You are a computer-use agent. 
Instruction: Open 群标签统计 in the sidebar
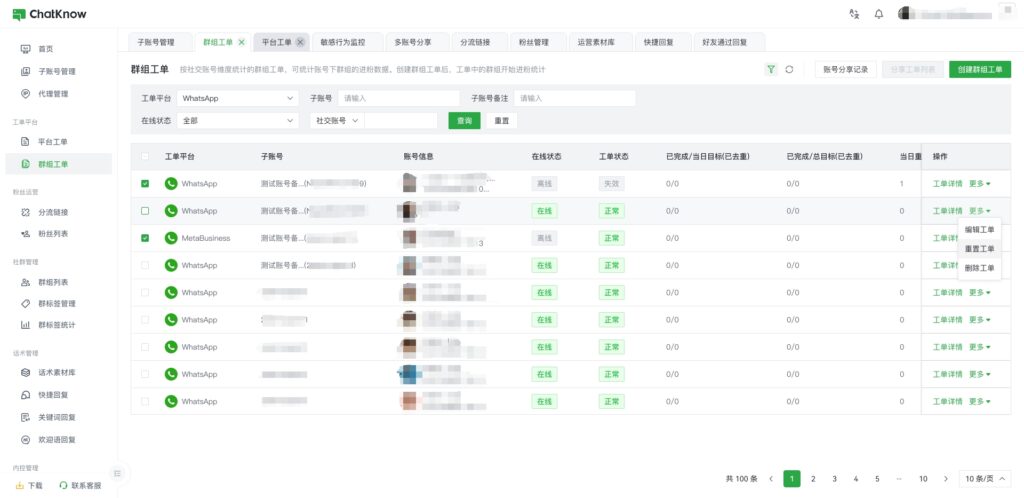58,324
